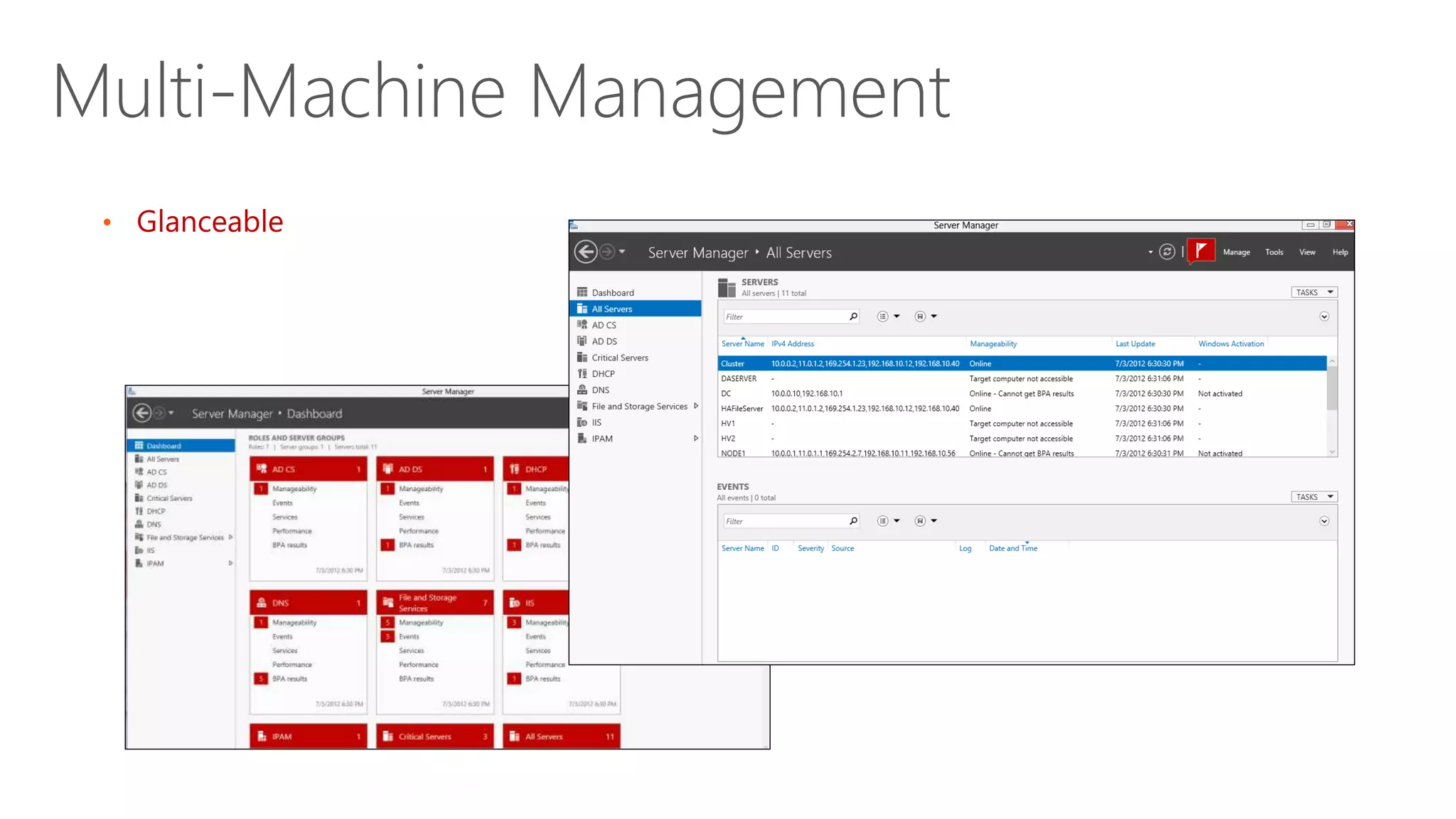This screenshot has width=1456, height=819.
Task: Open the Manage menu
Action: (1236, 252)
